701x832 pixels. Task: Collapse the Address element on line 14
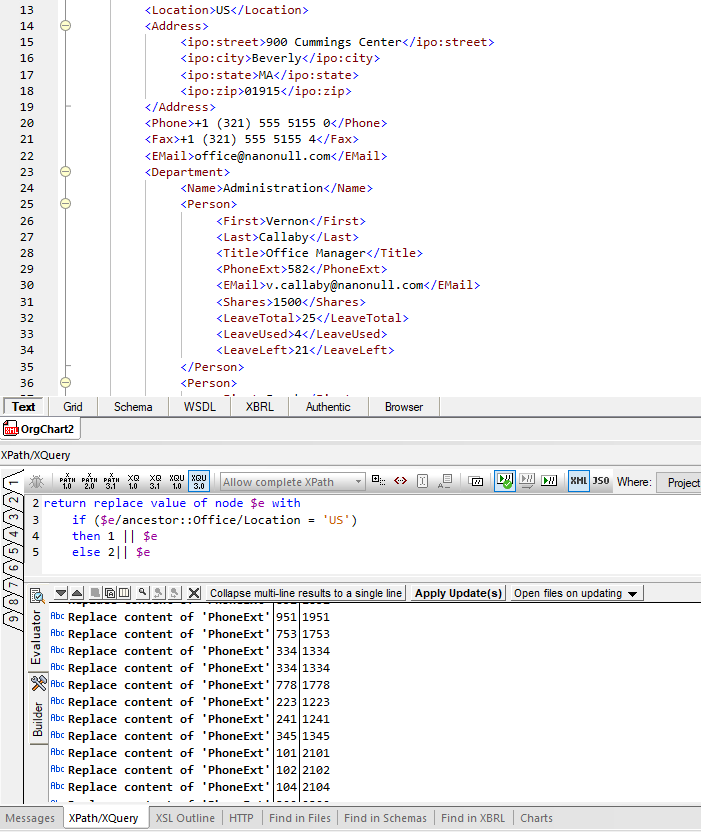65,26
